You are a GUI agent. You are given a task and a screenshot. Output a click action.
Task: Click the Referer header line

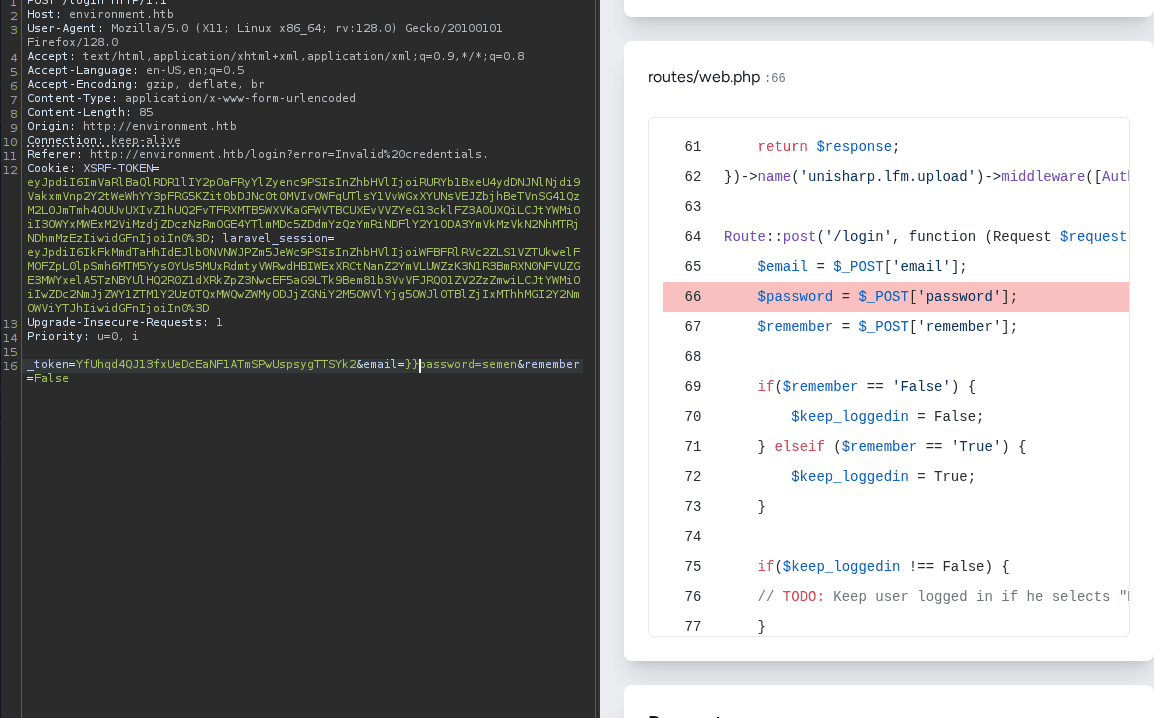pos(258,154)
